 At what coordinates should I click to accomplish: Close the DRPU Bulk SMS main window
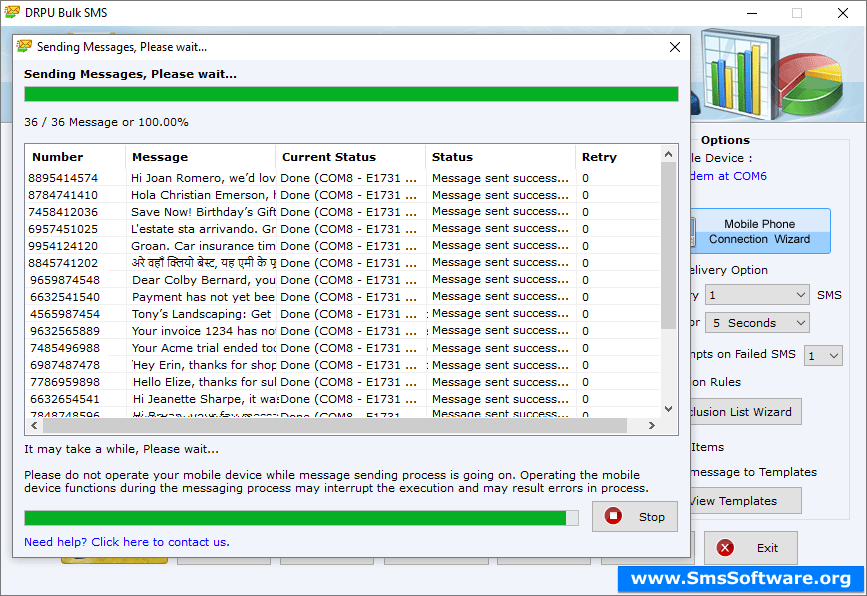(x=843, y=13)
